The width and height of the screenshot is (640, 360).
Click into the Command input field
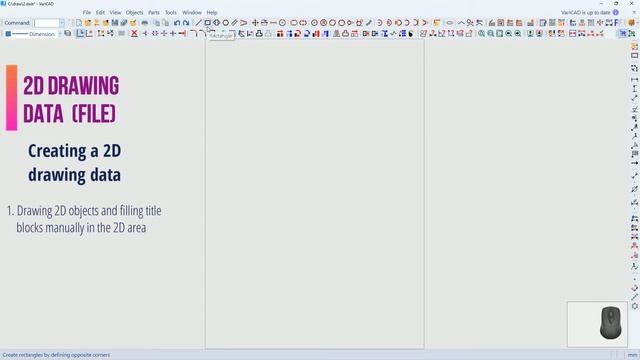click(47, 23)
